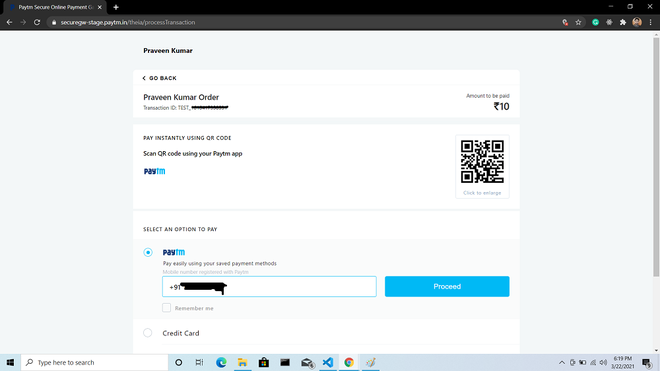This screenshot has width=660, height=371.
Task: Open Visual Studio Code from the taskbar
Action: click(328, 362)
